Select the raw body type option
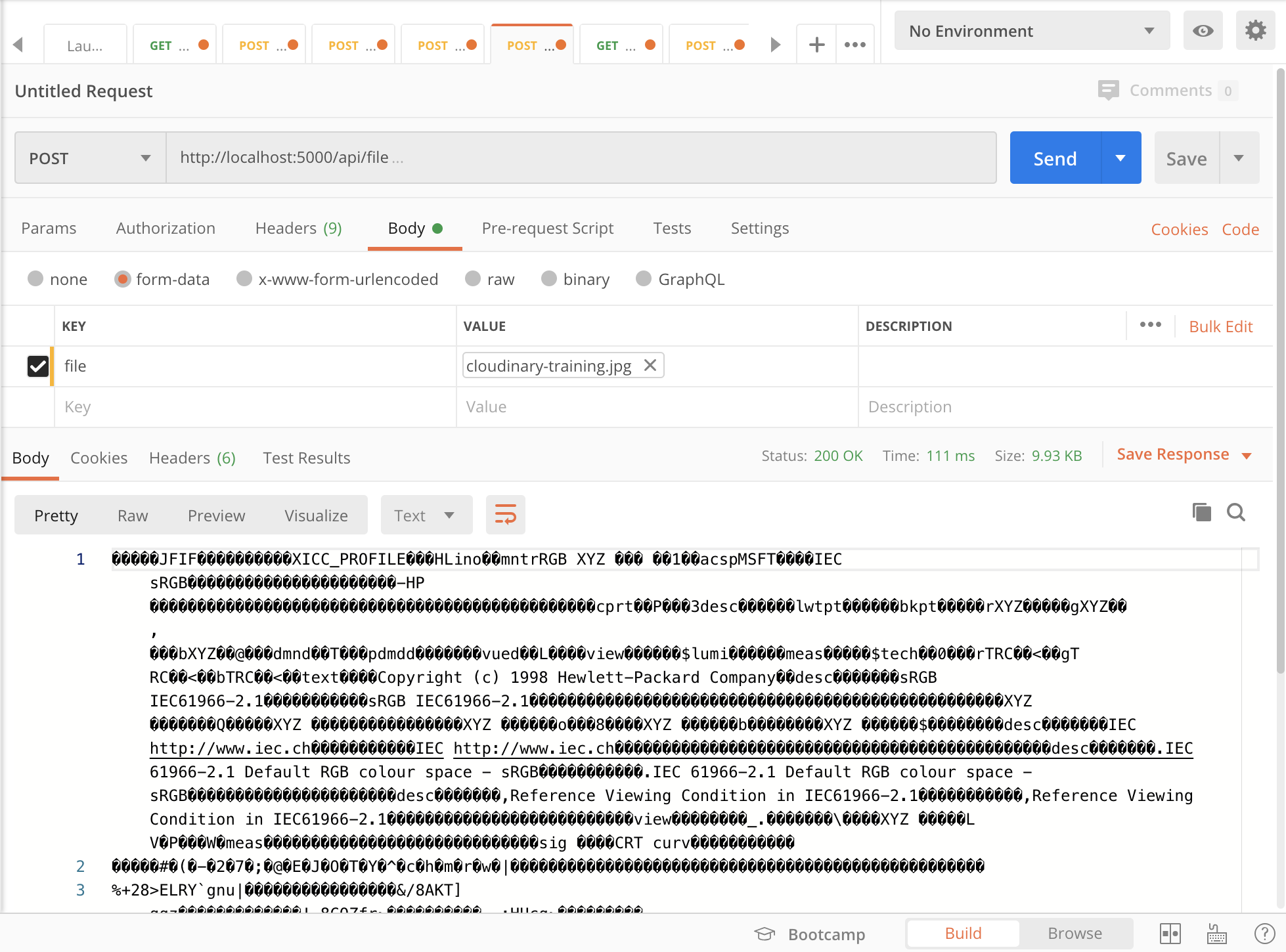This screenshot has height=952, width=1286. click(473, 279)
